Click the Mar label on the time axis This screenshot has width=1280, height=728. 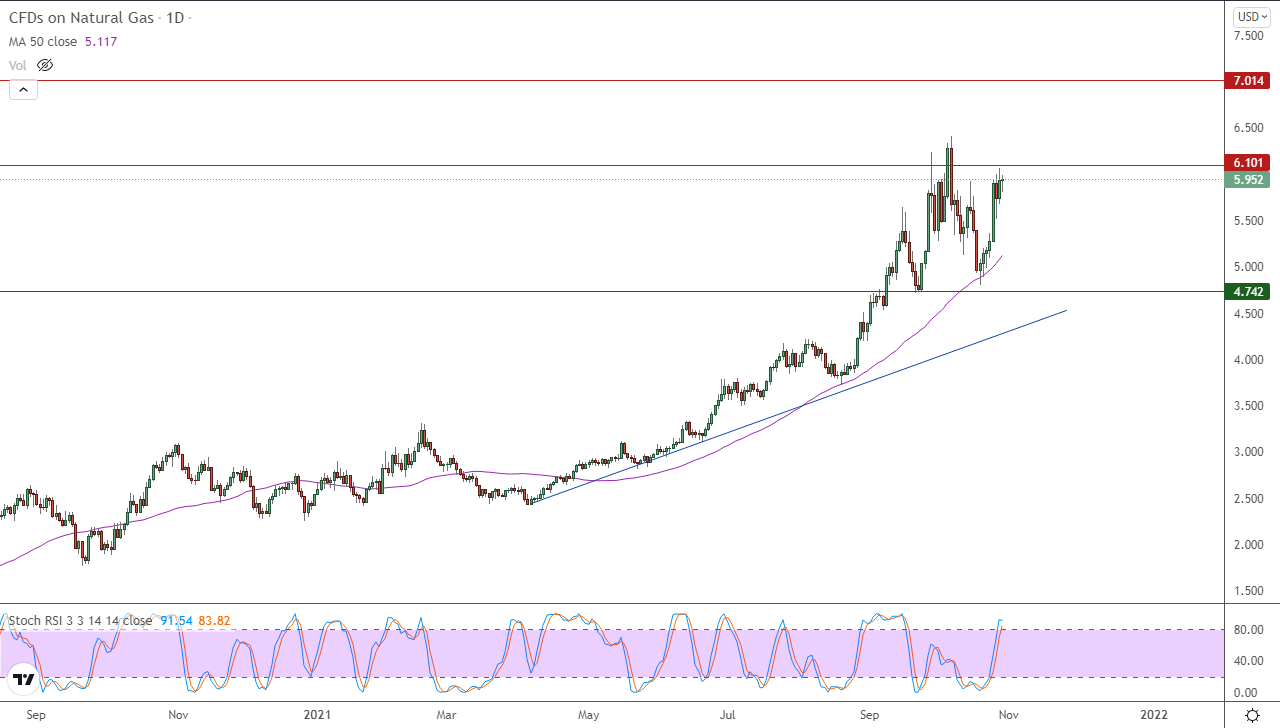tap(447, 715)
